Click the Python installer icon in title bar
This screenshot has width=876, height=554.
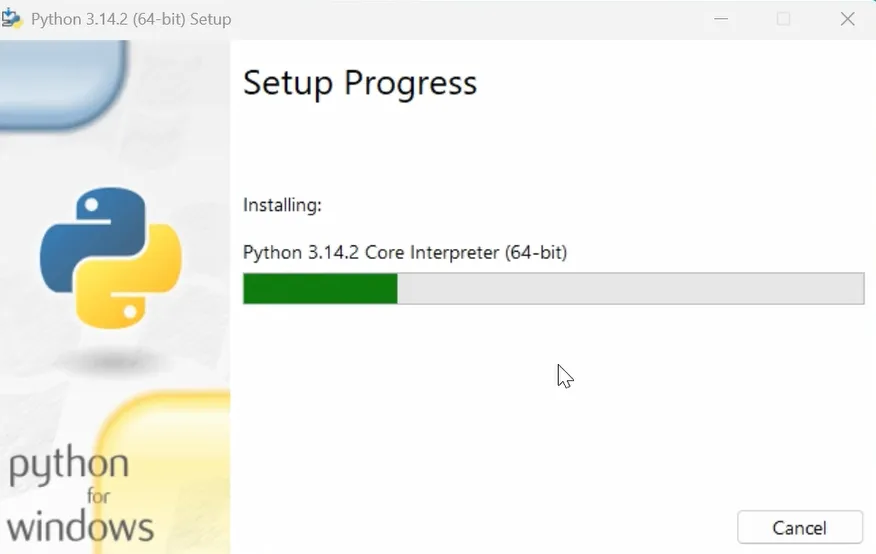click(x=13, y=19)
